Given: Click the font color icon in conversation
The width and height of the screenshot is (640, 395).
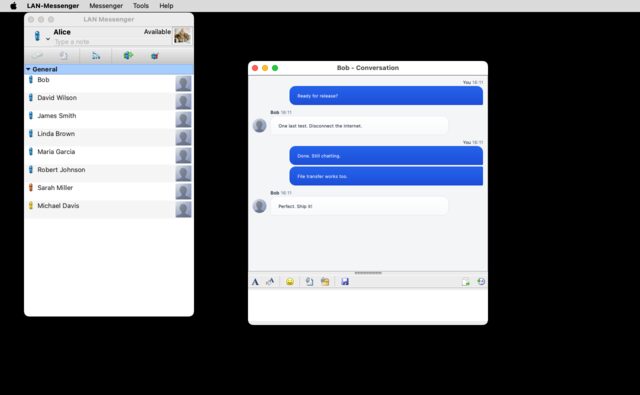Looking at the screenshot, I should click(x=270, y=282).
